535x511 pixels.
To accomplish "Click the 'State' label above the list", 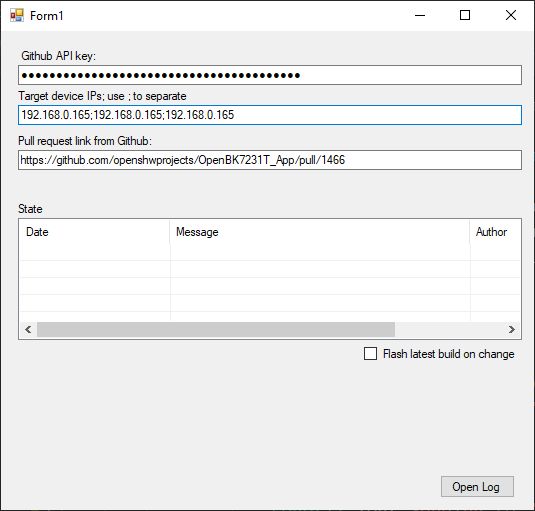I will (x=30, y=209).
